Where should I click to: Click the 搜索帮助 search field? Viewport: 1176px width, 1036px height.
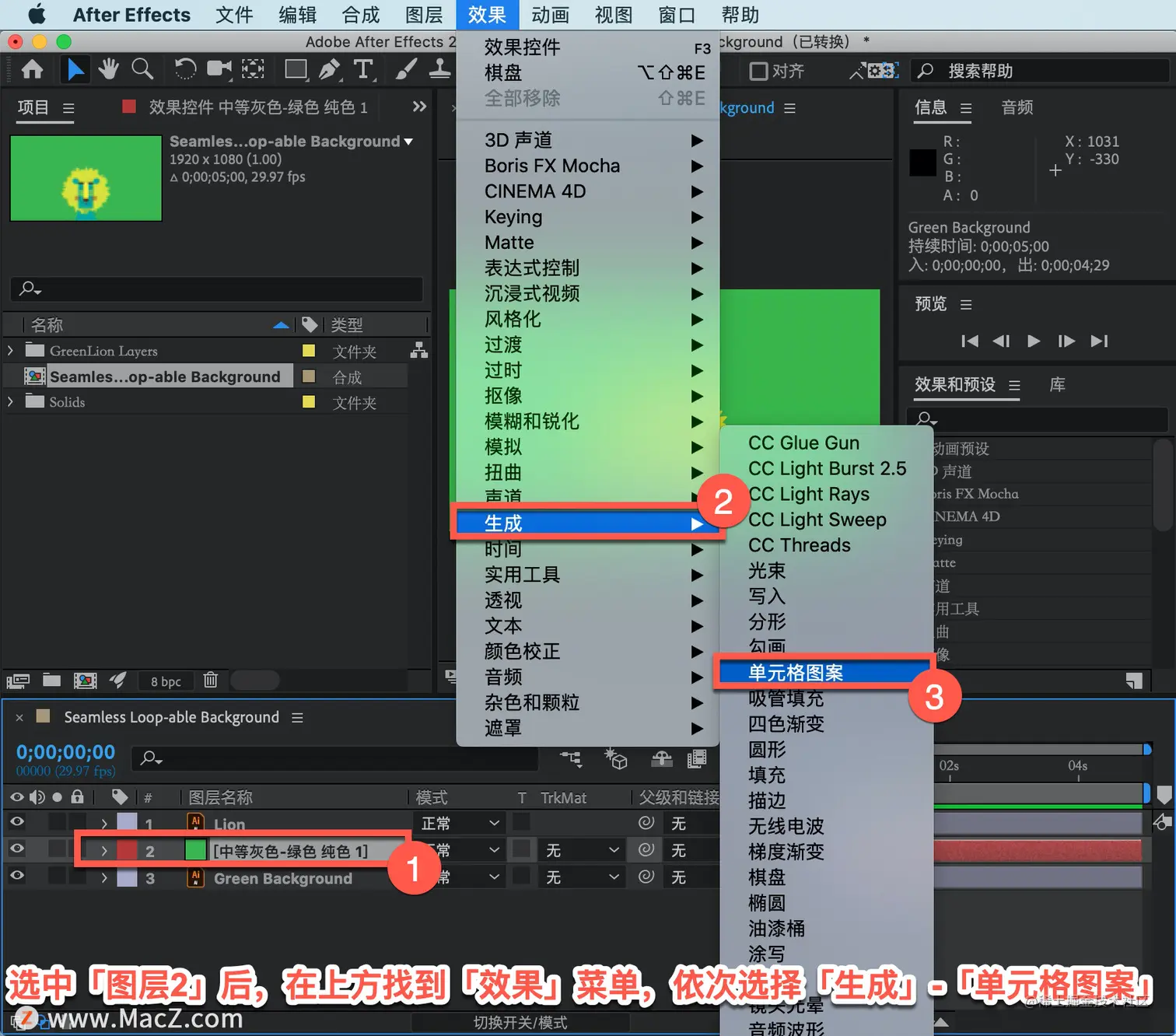(x=1041, y=71)
